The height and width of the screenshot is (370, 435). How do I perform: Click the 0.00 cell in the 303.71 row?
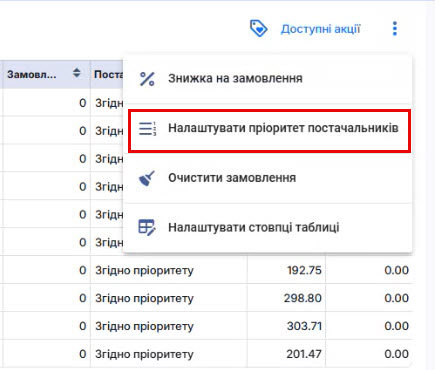coord(369,326)
